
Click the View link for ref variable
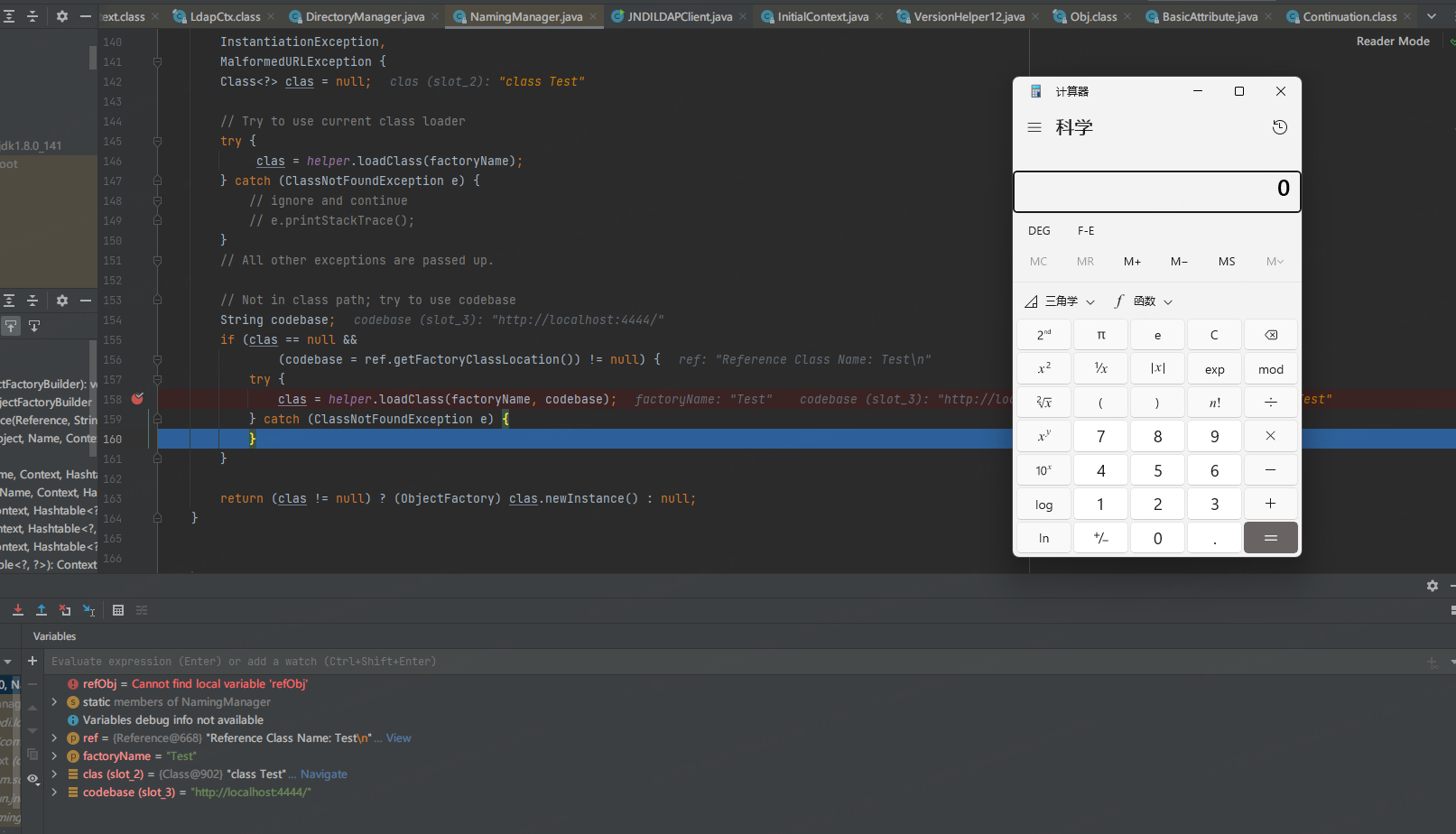tap(398, 737)
